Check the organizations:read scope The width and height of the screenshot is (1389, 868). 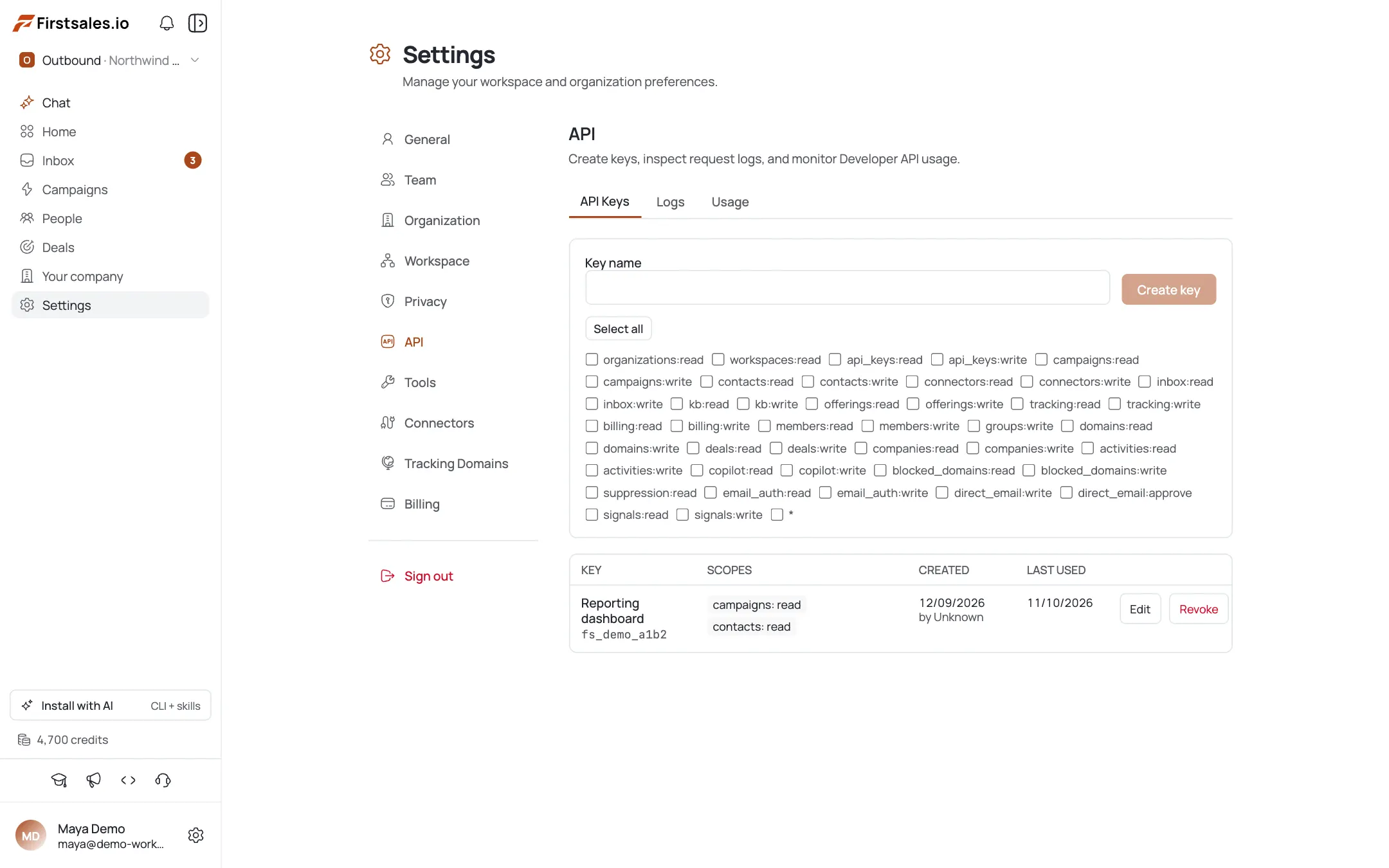pos(592,359)
